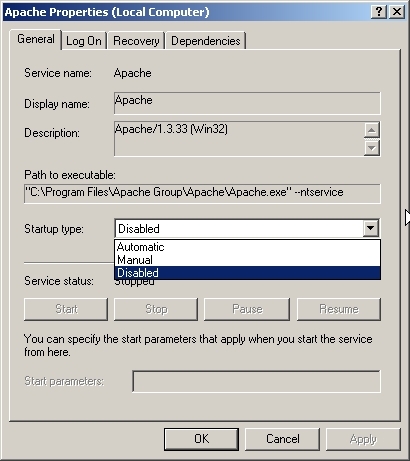Click the Pause service button
Image resolution: width=410 pixels, height=461 pixels.
tap(247, 309)
